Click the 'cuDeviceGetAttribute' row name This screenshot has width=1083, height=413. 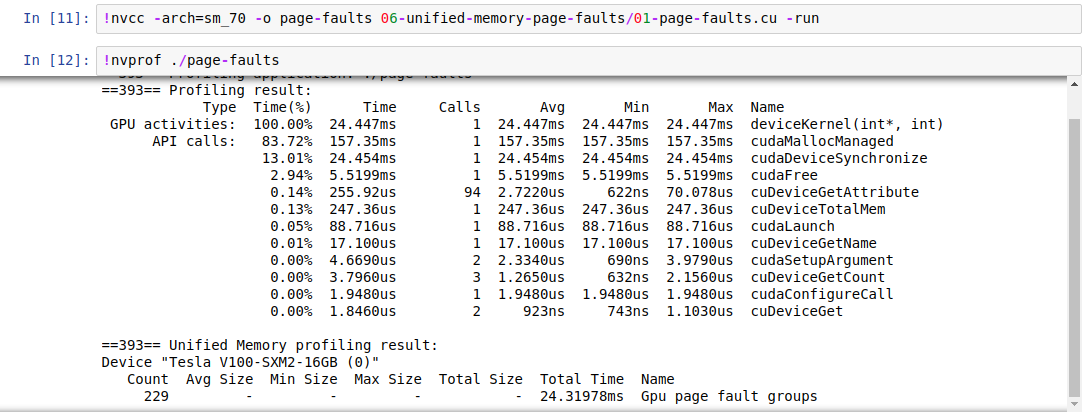pyautogui.click(x=834, y=193)
